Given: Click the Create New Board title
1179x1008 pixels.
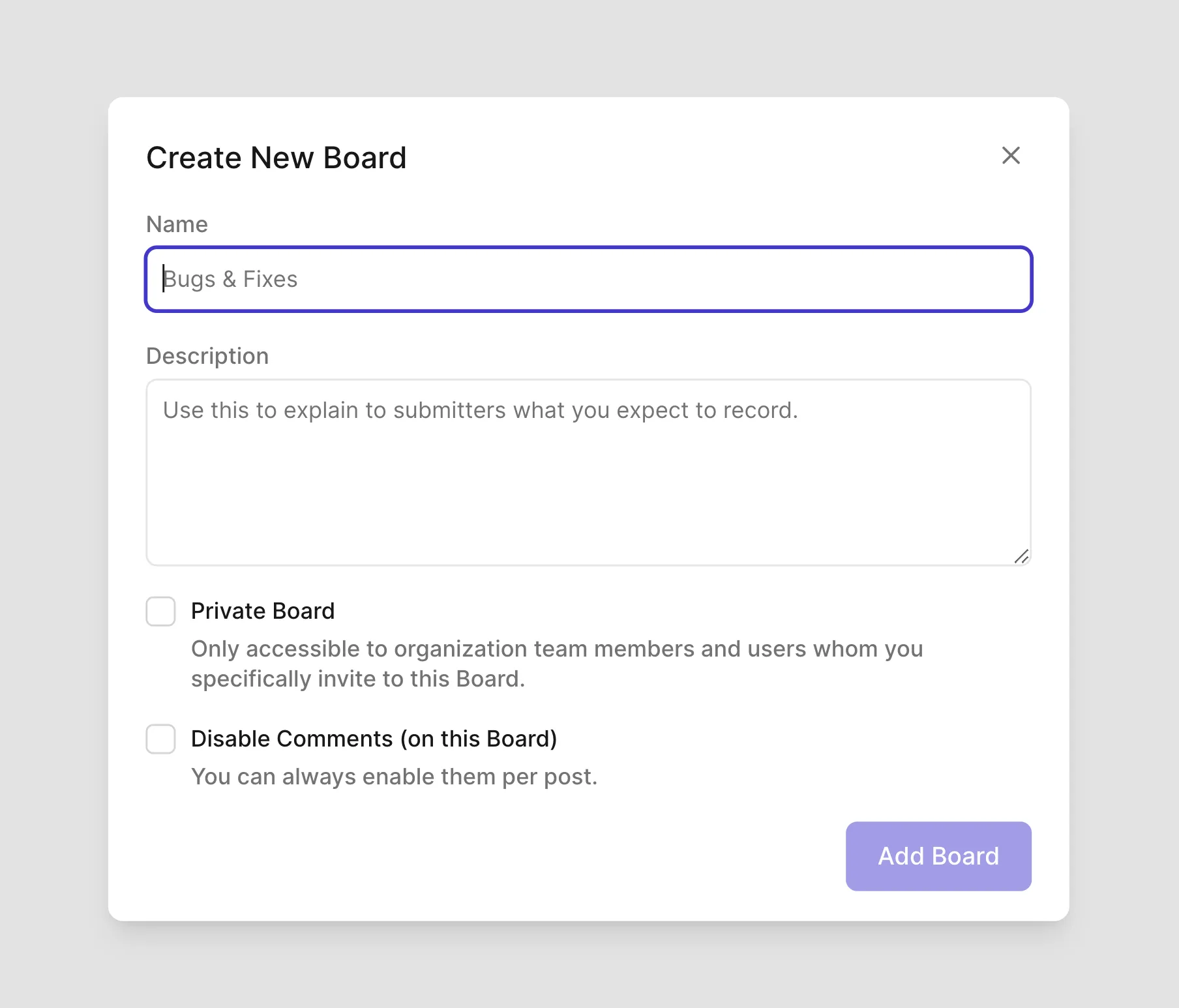Looking at the screenshot, I should [276, 157].
